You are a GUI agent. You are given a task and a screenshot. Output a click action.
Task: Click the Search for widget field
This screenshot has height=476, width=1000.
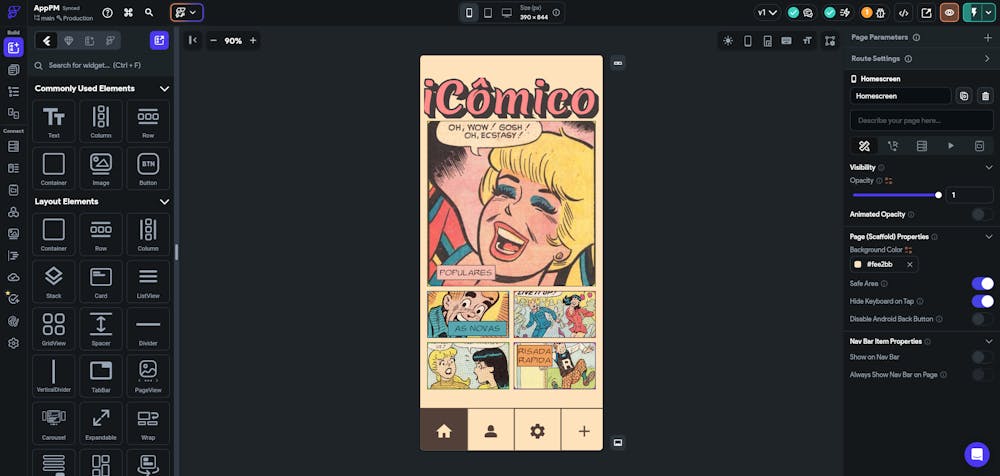click(101, 65)
